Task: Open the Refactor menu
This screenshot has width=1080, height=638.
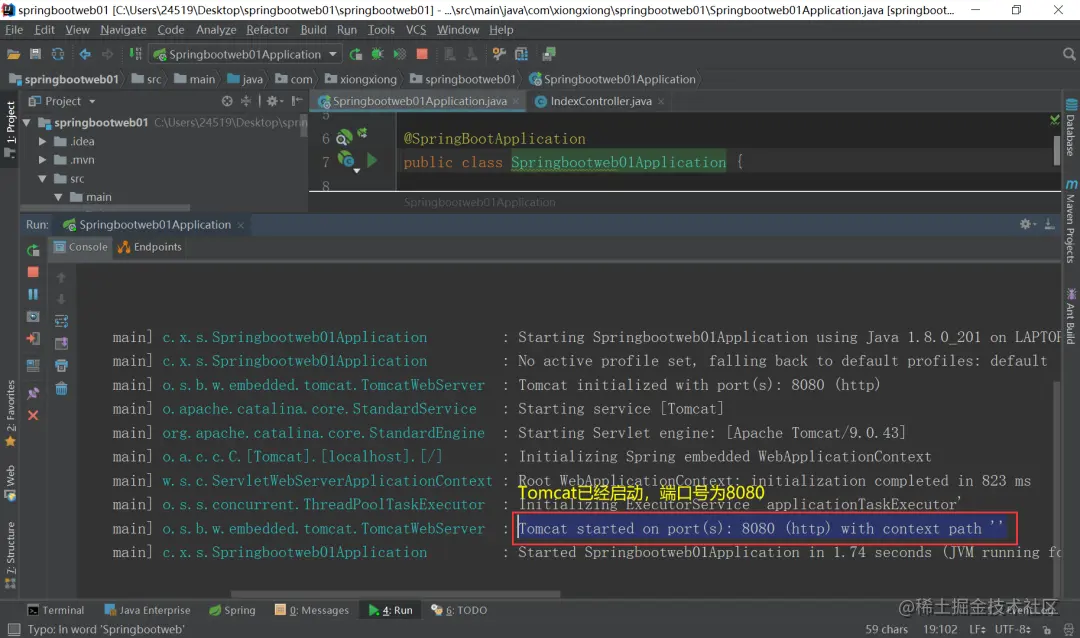Action: coord(267,30)
